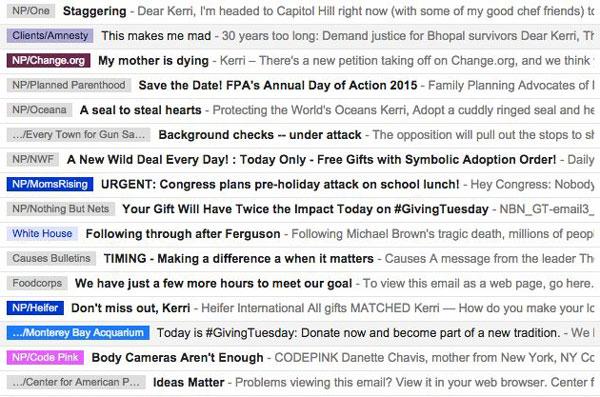Open the White House label
The image size is (600, 397).
(x=42, y=234)
